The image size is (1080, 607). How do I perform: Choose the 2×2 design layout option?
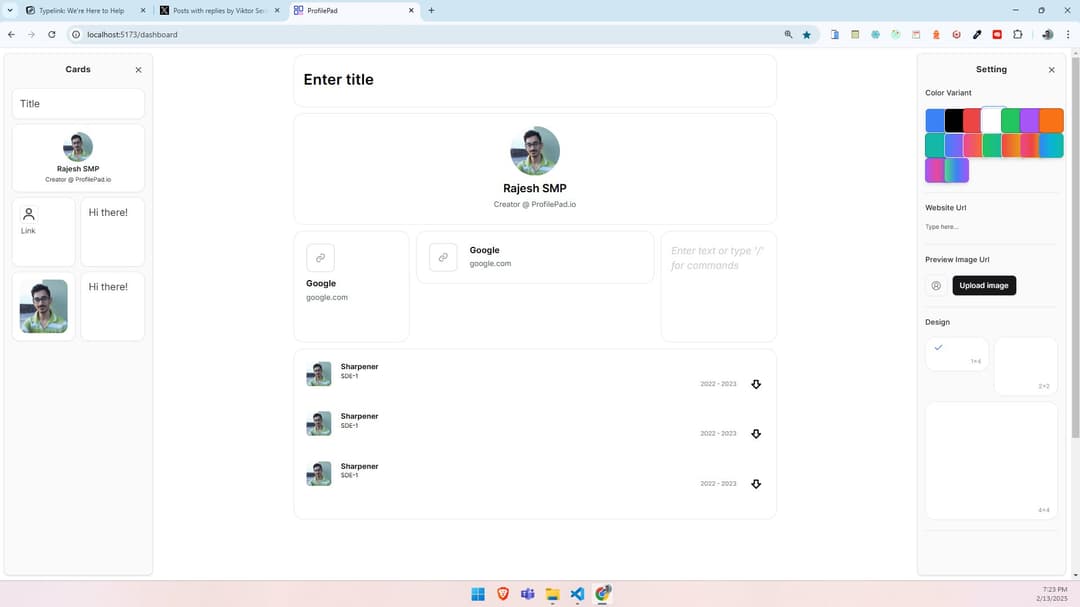point(1025,366)
